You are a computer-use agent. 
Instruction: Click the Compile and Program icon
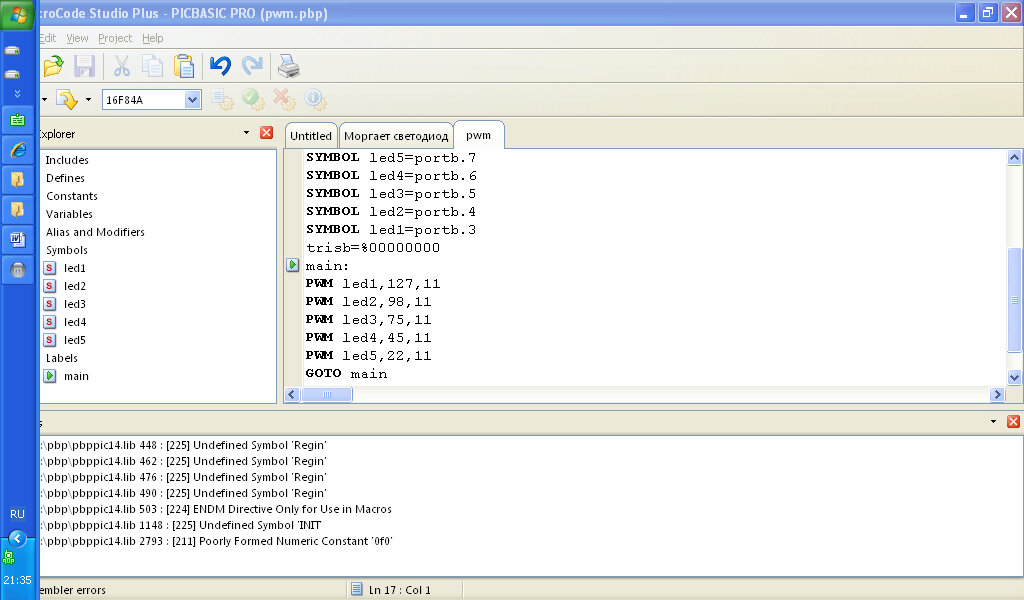(x=67, y=100)
